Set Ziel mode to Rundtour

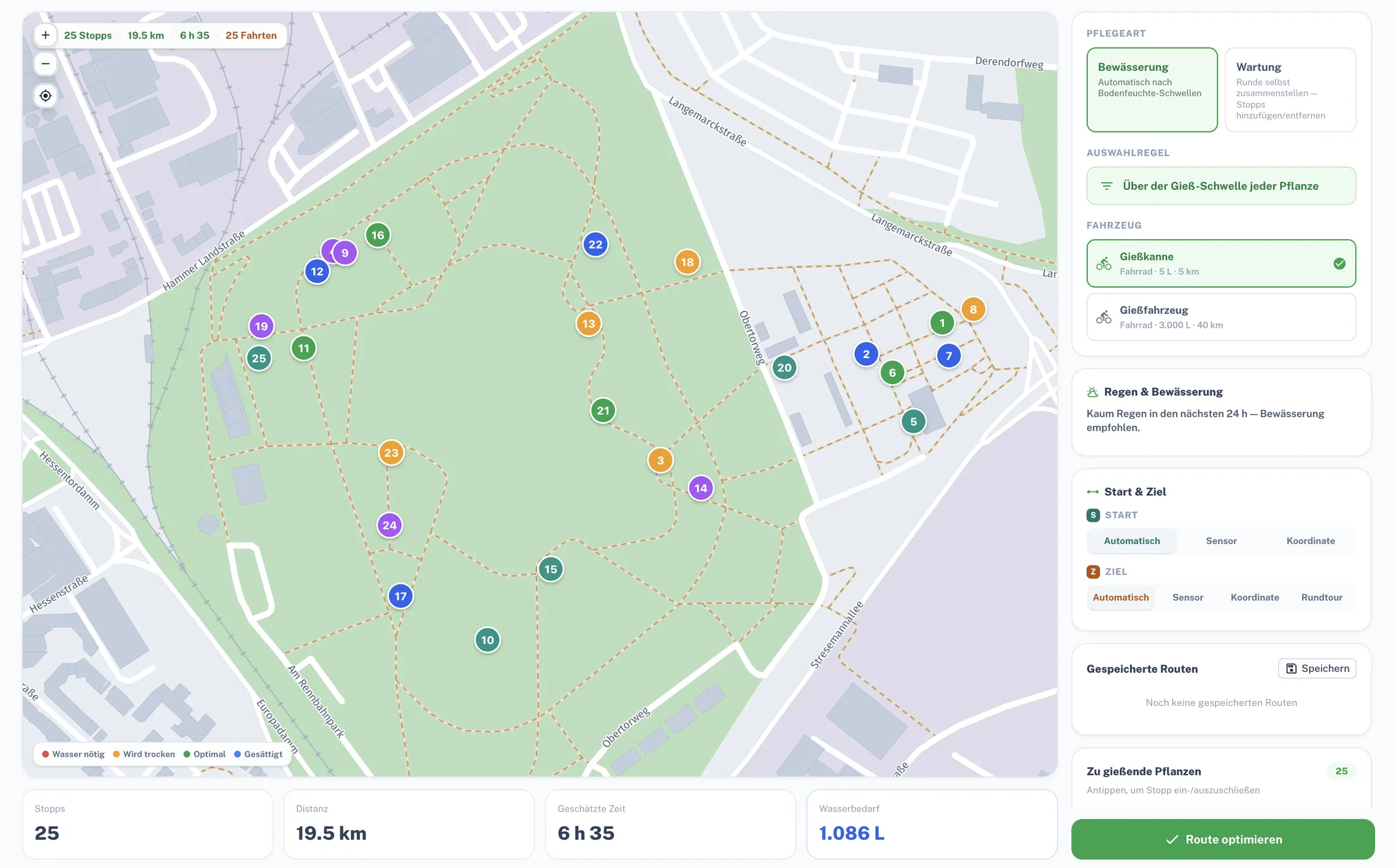pos(1322,597)
